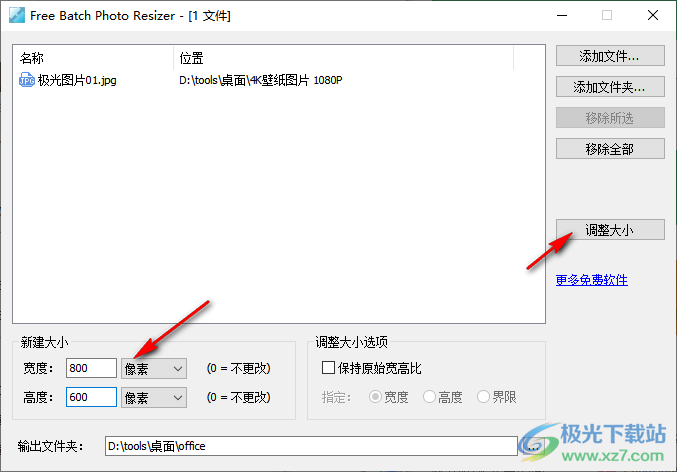Close the Free Batch Photo Resizer window
677x472 pixels.
pos(653,16)
